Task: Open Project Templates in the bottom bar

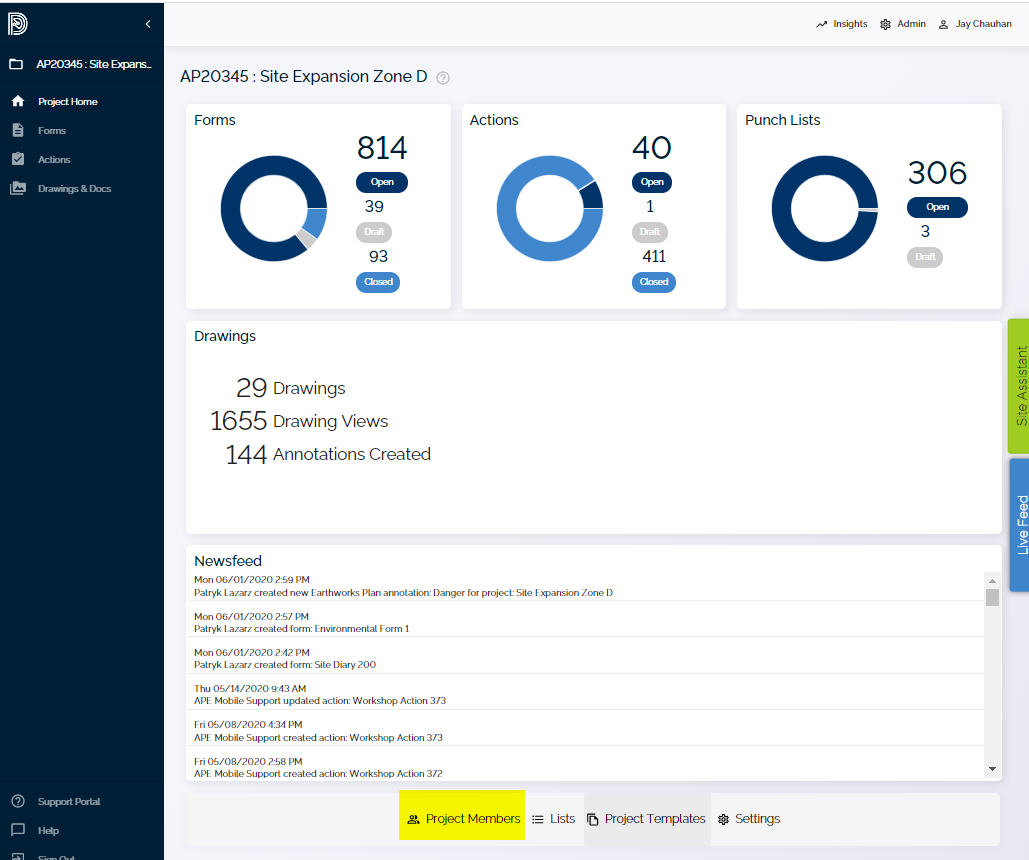Action: [x=646, y=819]
